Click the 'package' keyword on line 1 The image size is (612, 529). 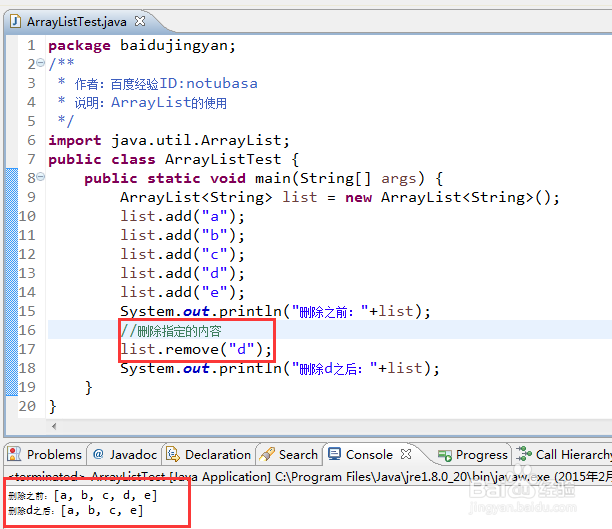click(79, 46)
